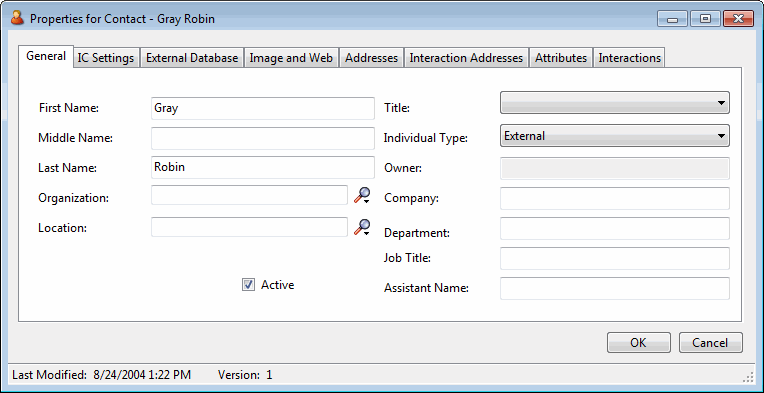This screenshot has width=764, height=393.
Task: Select the Addresses tab
Action: tap(371, 58)
